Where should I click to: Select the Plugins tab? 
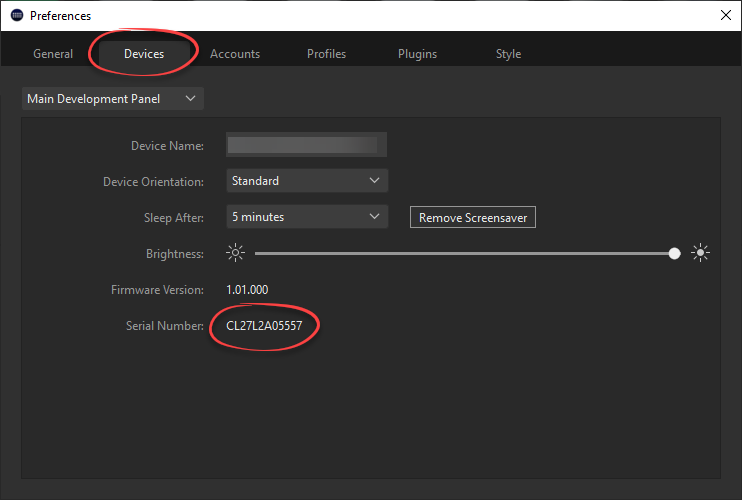point(417,54)
